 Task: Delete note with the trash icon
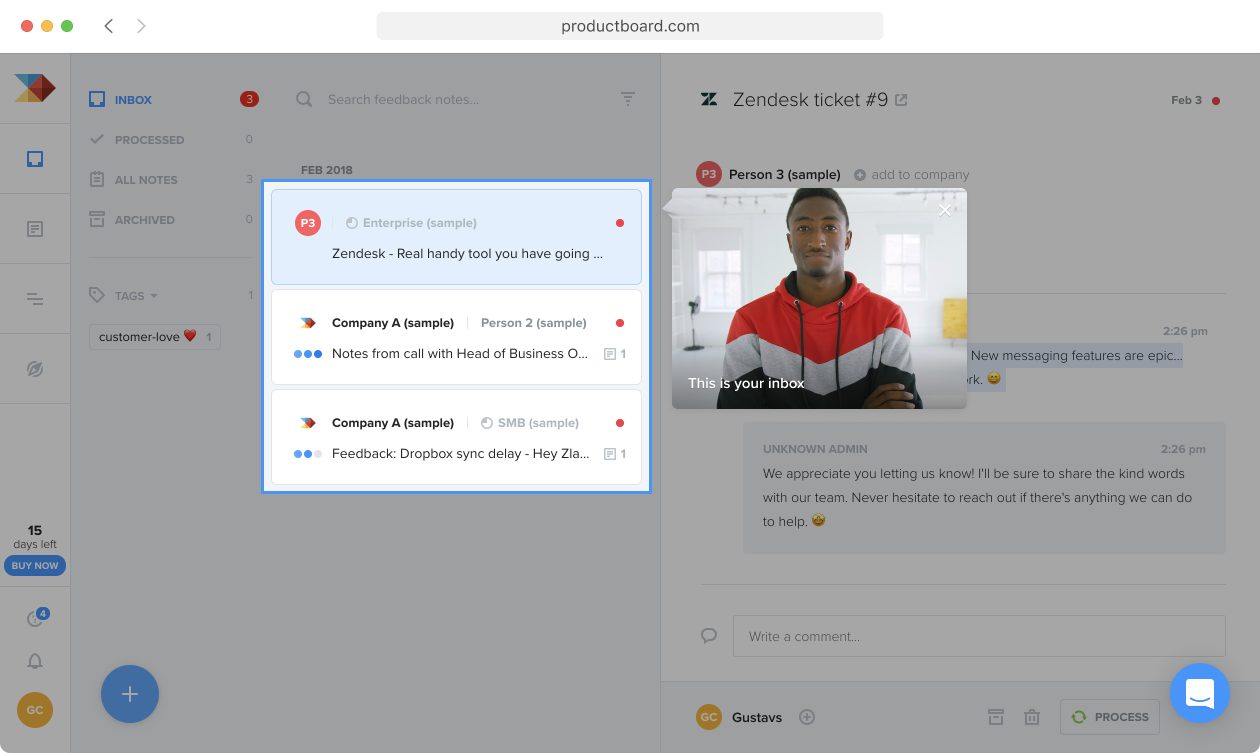1032,717
